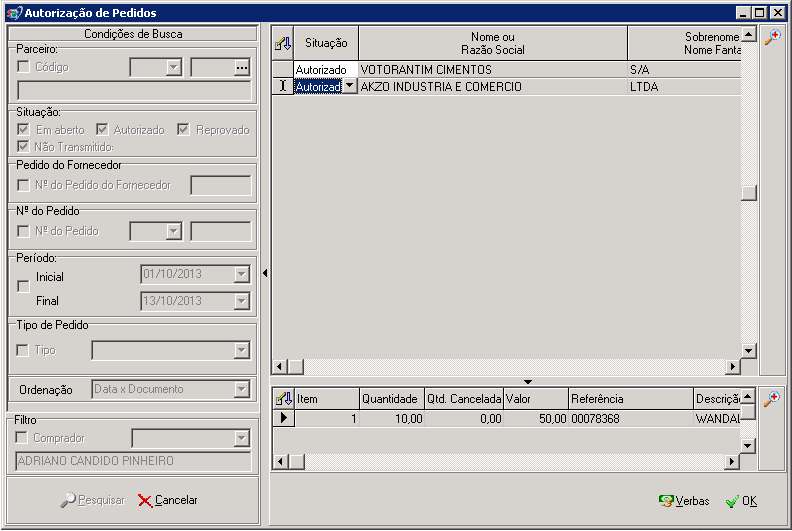Click the Item column header
This screenshot has width=792, height=531.
327,399
